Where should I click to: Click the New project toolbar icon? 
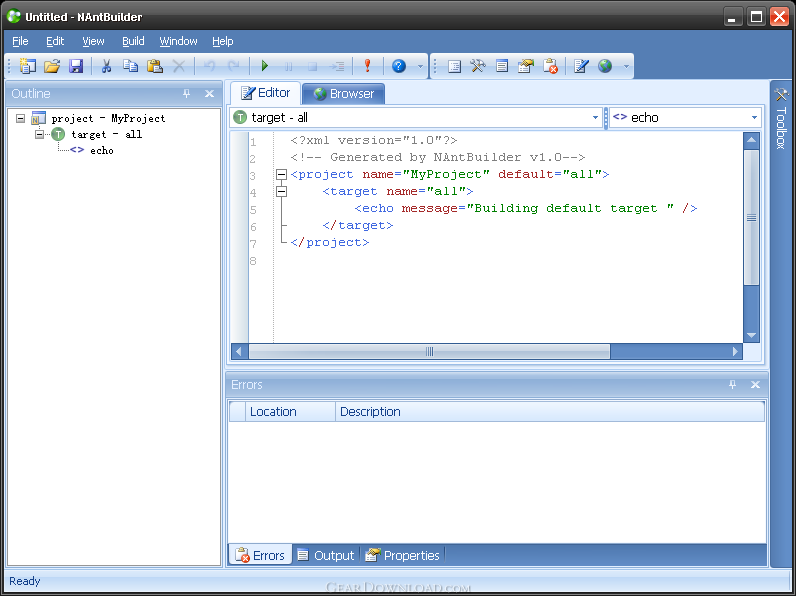(27, 66)
